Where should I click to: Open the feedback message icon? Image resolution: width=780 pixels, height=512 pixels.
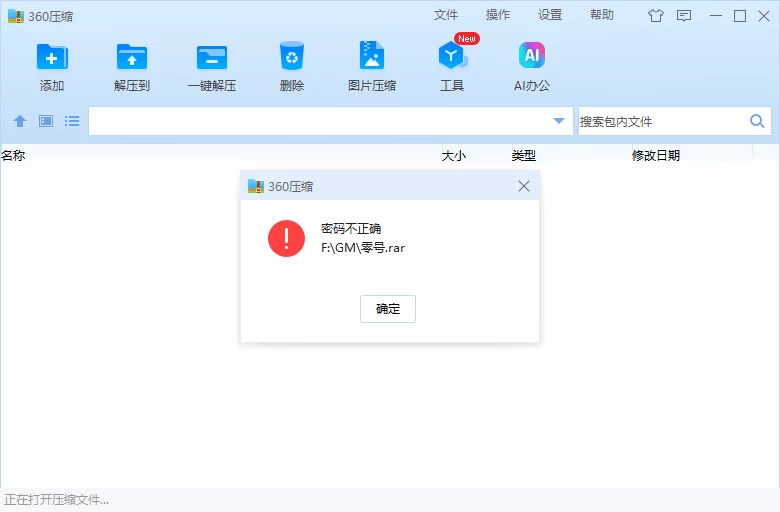(x=684, y=16)
